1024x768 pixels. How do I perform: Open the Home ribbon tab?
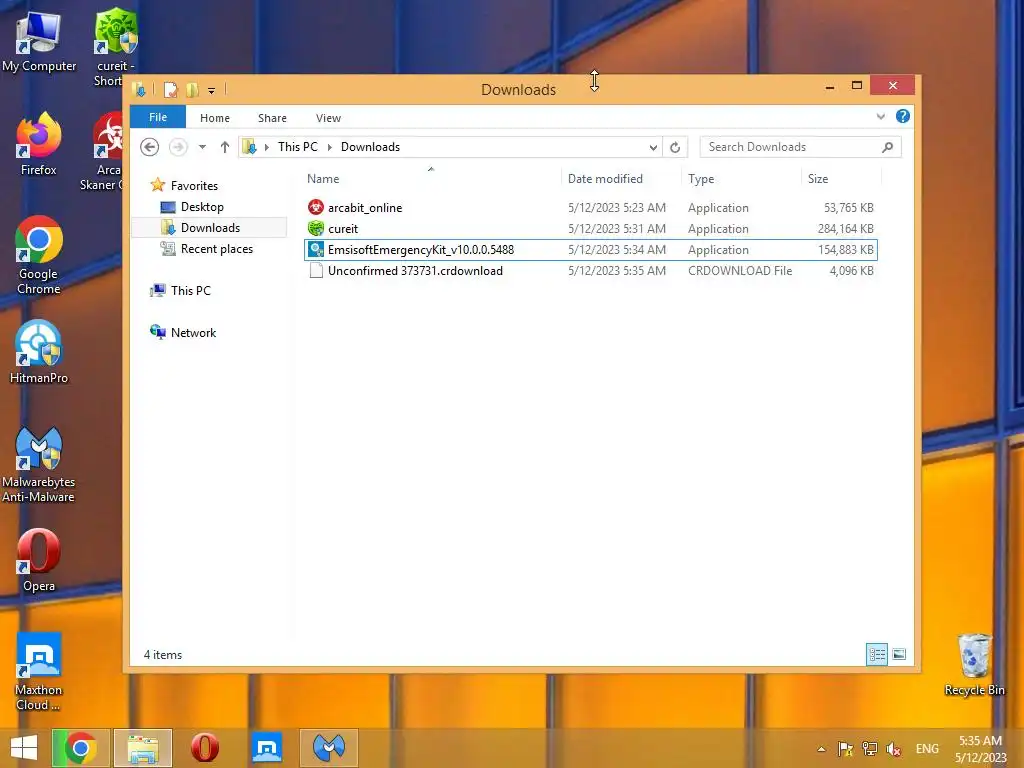pyautogui.click(x=215, y=118)
